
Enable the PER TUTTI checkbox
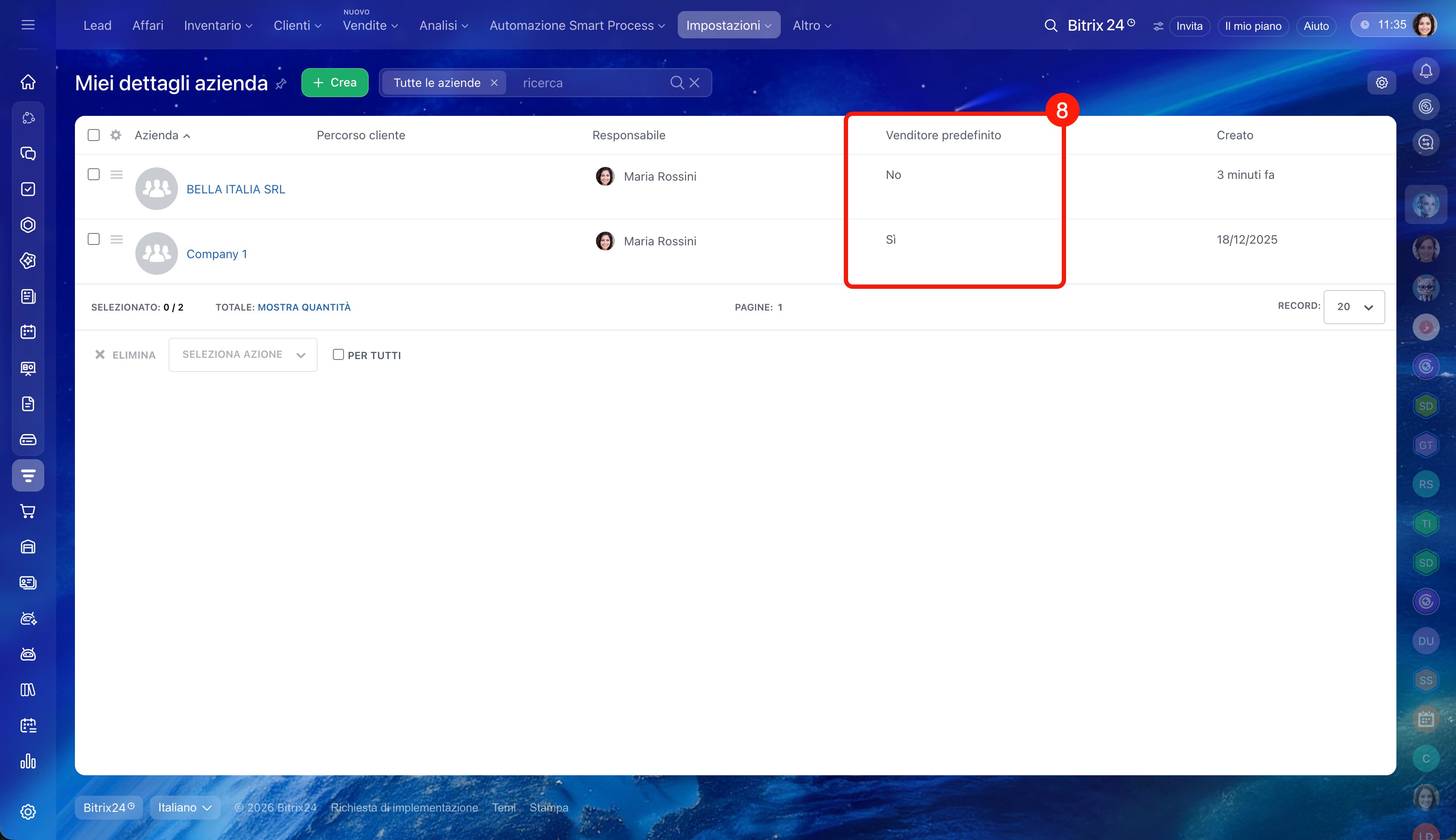pos(338,354)
